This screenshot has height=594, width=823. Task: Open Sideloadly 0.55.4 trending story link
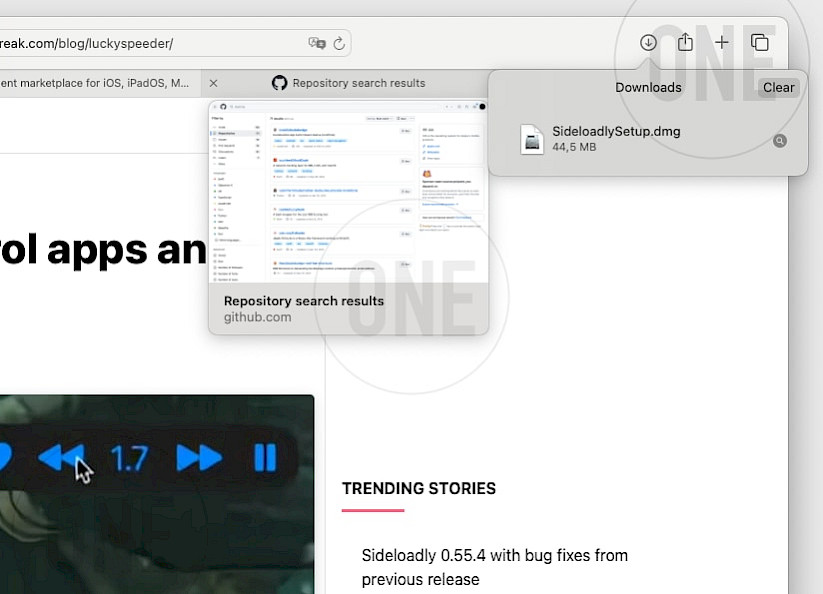[494, 567]
